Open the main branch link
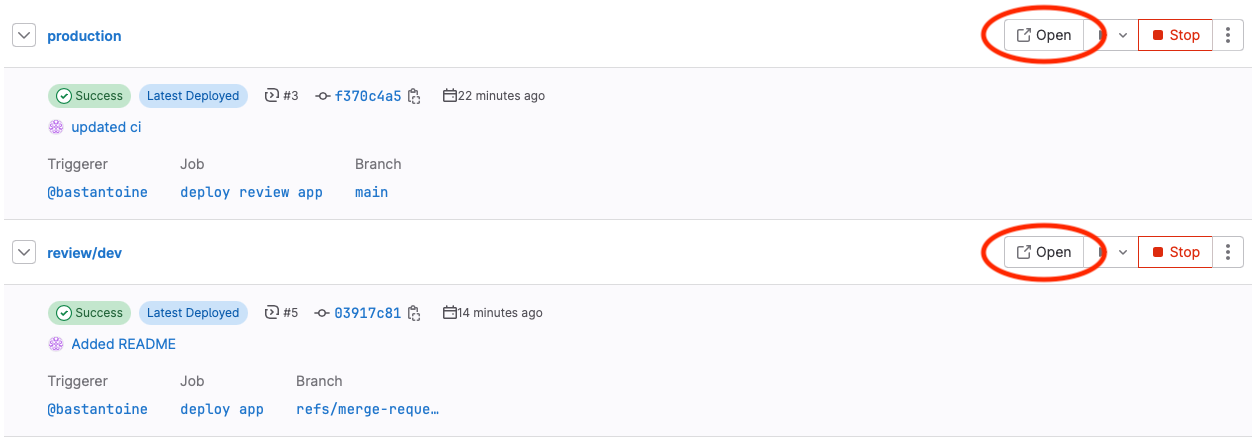Viewport: 1256px width, 438px height. pyautogui.click(x=371, y=192)
